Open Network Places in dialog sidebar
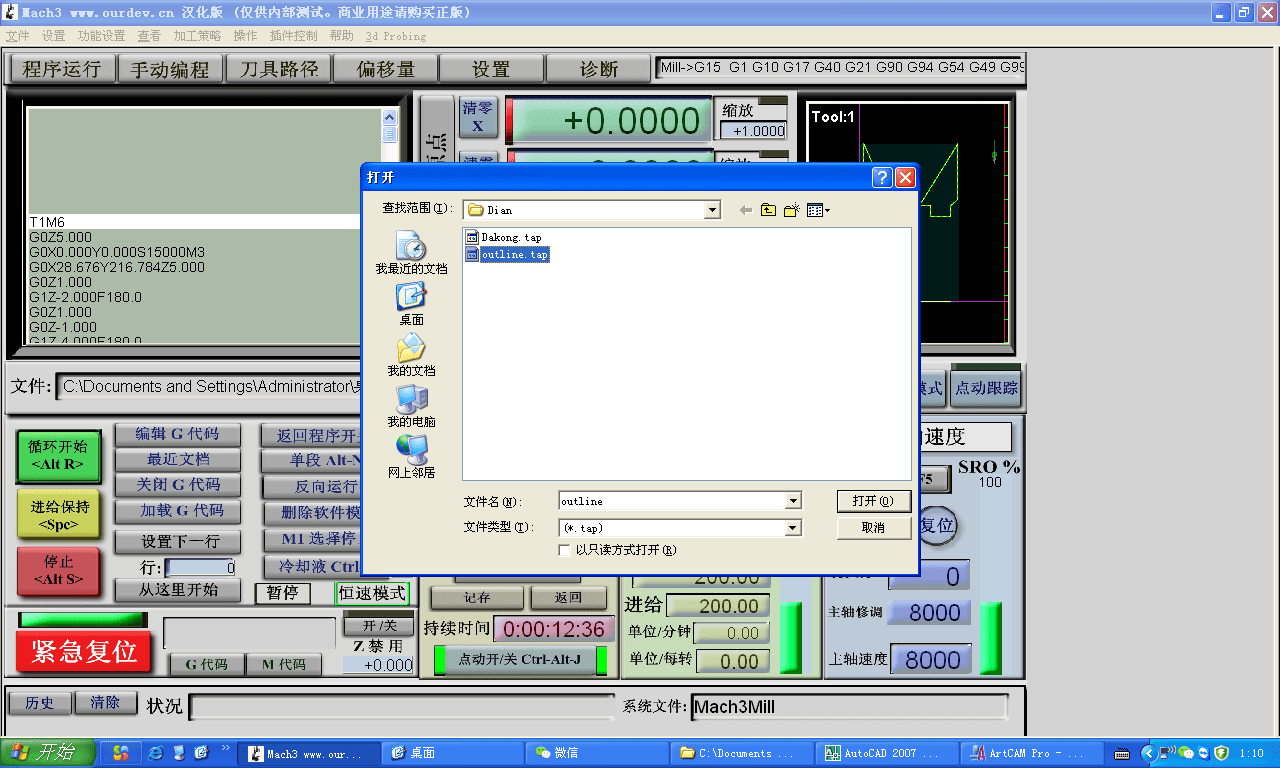The width and height of the screenshot is (1280, 768). [x=411, y=457]
